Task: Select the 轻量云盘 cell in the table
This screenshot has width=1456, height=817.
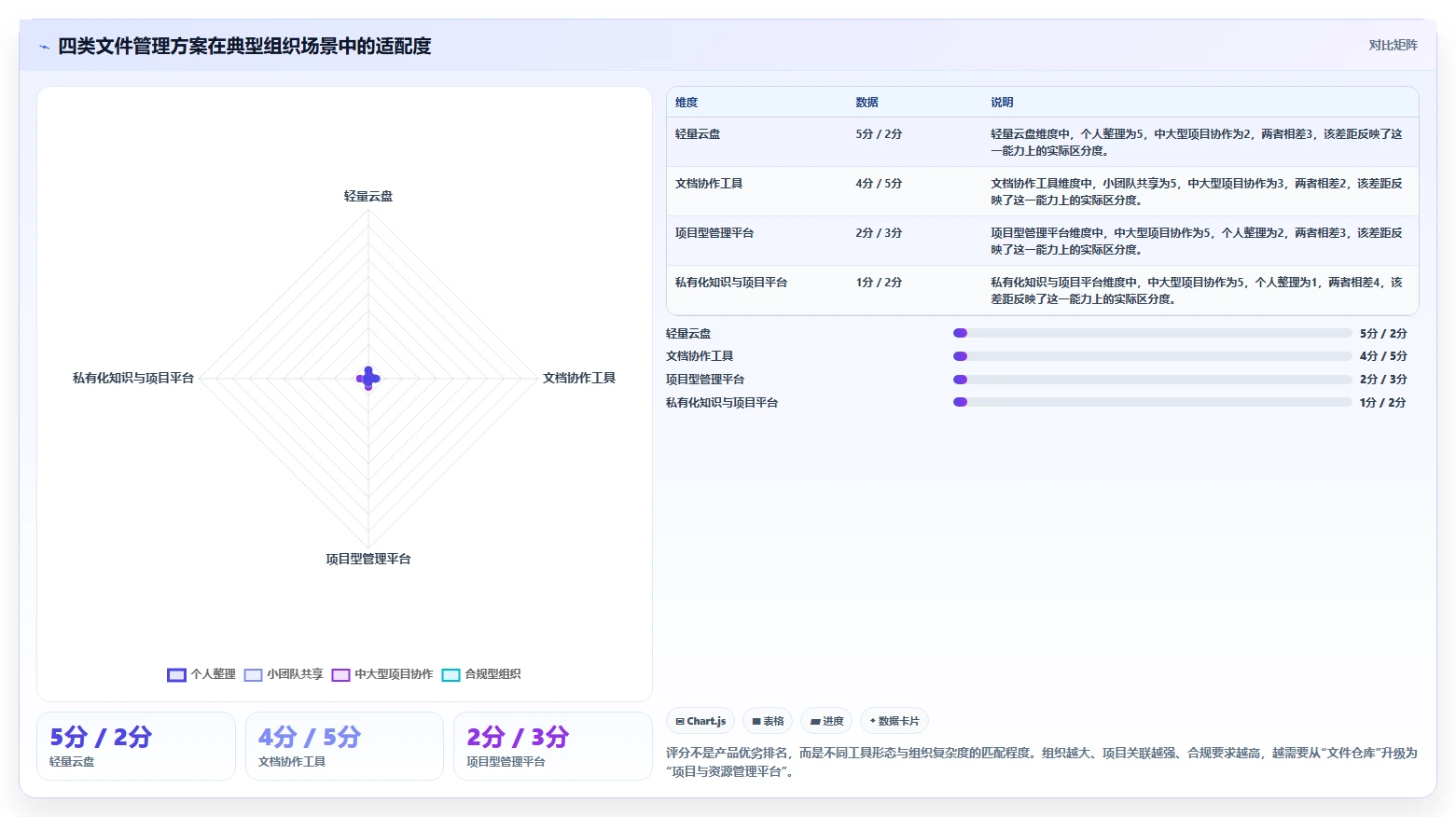Action: click(x=698, y=134)
